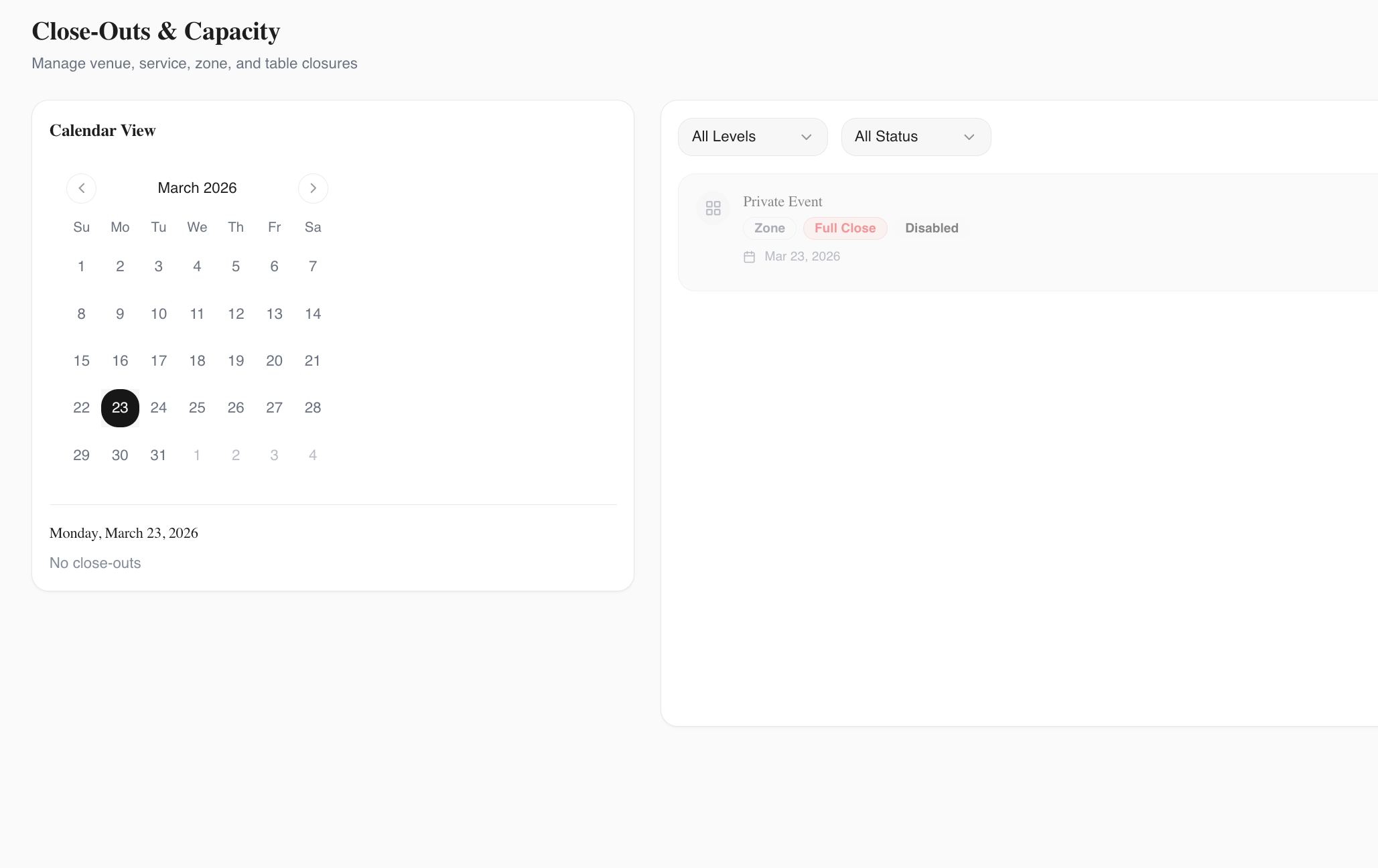Click the Disabled status label

pyautogui.click(x=931, y=228)
